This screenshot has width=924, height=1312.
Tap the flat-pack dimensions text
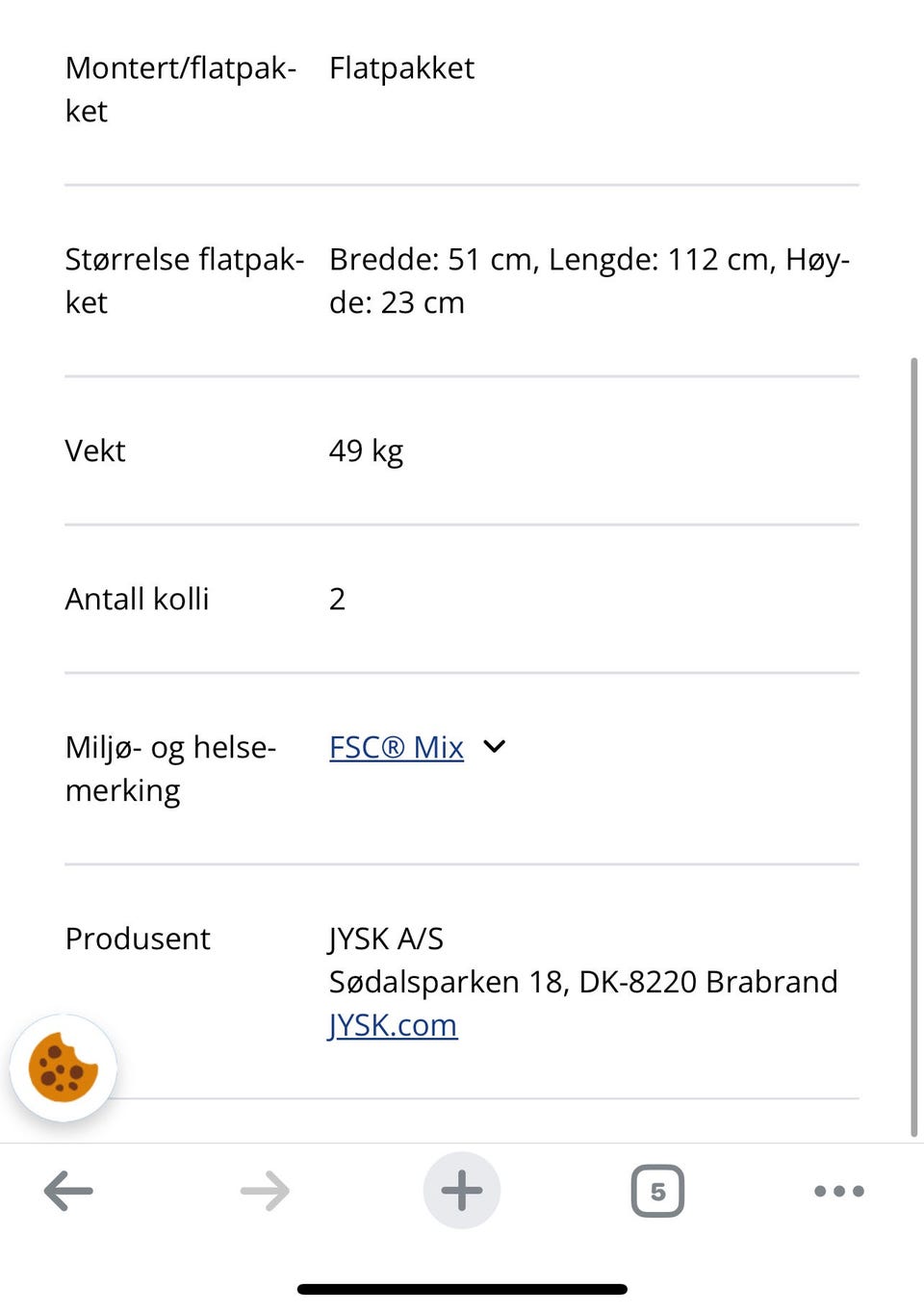pos(589,280)
